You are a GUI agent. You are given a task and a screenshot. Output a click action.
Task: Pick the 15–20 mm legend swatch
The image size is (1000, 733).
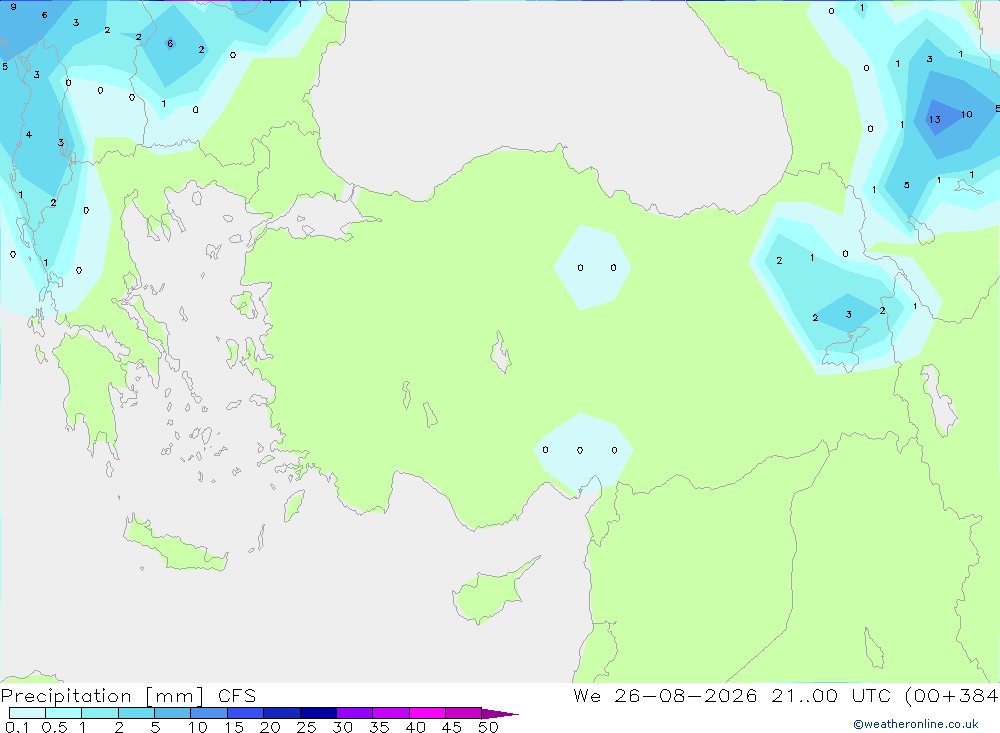(246, 713)
